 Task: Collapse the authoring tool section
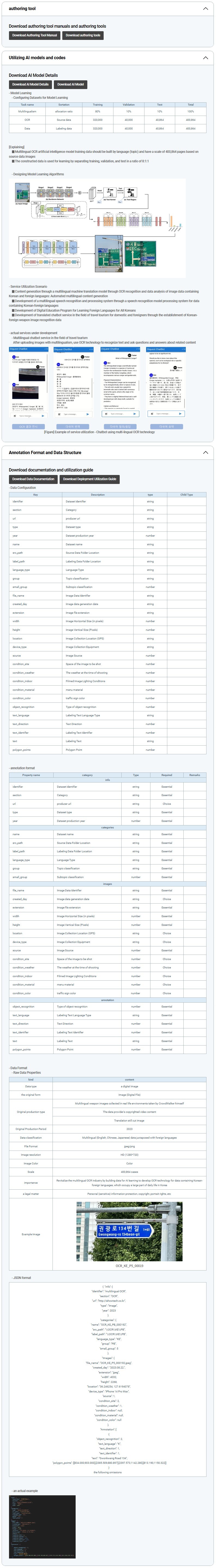[205, 9]
